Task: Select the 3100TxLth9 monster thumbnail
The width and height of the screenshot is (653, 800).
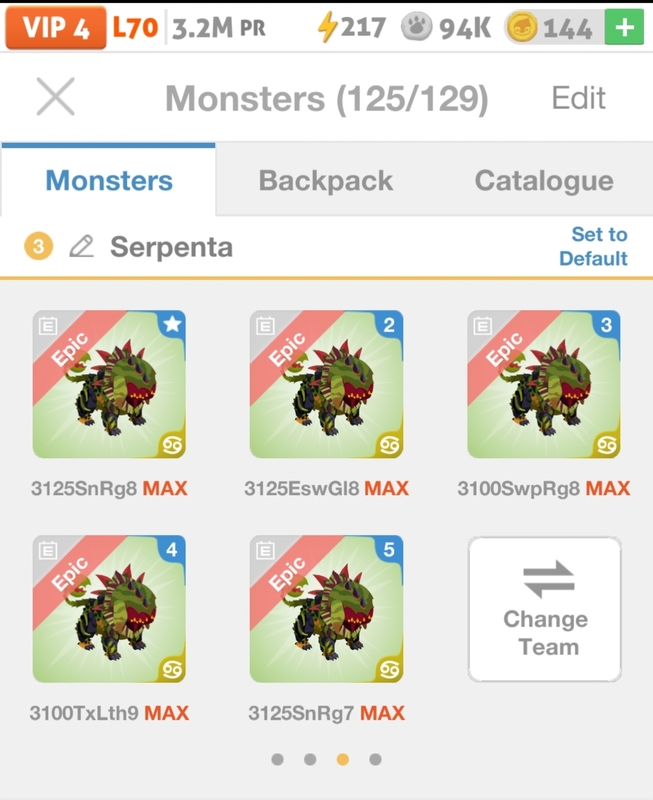Action: point(109,609)
